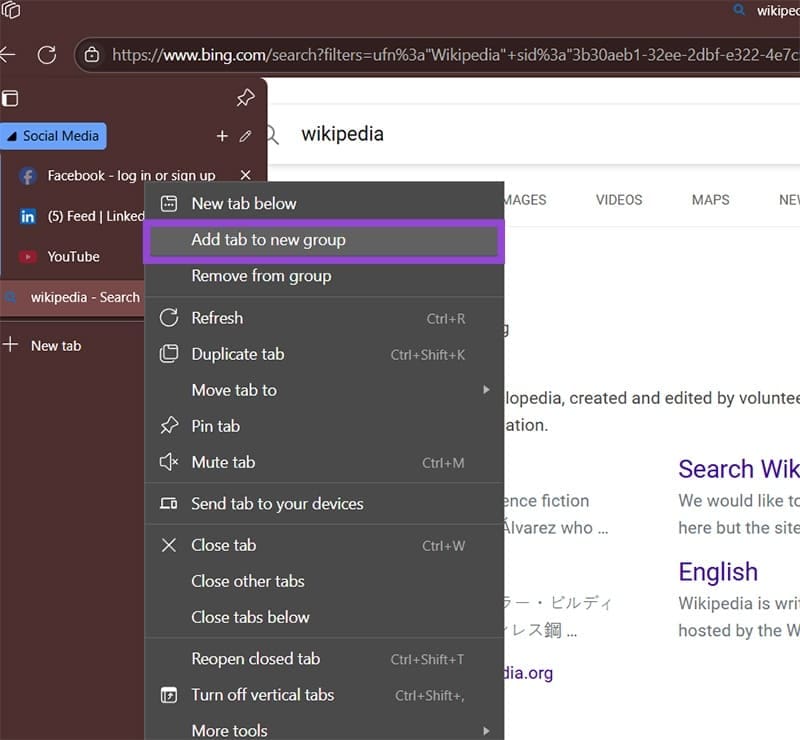Click the site info lock icon
This screenshot has height=740, width=800.
pos(92,55)
